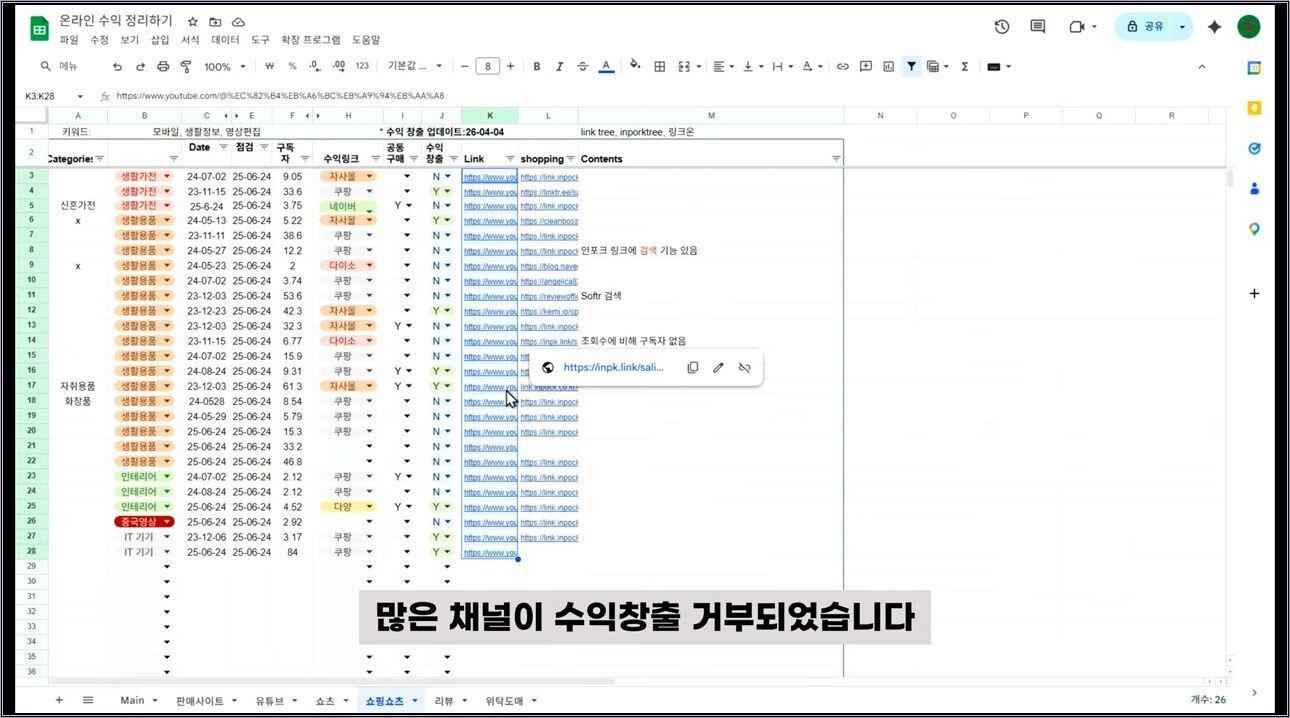Add a new sheet with plus
The width and height of the screenshot is (1290, 718).
pyautogui.click(x=59, y=700)
